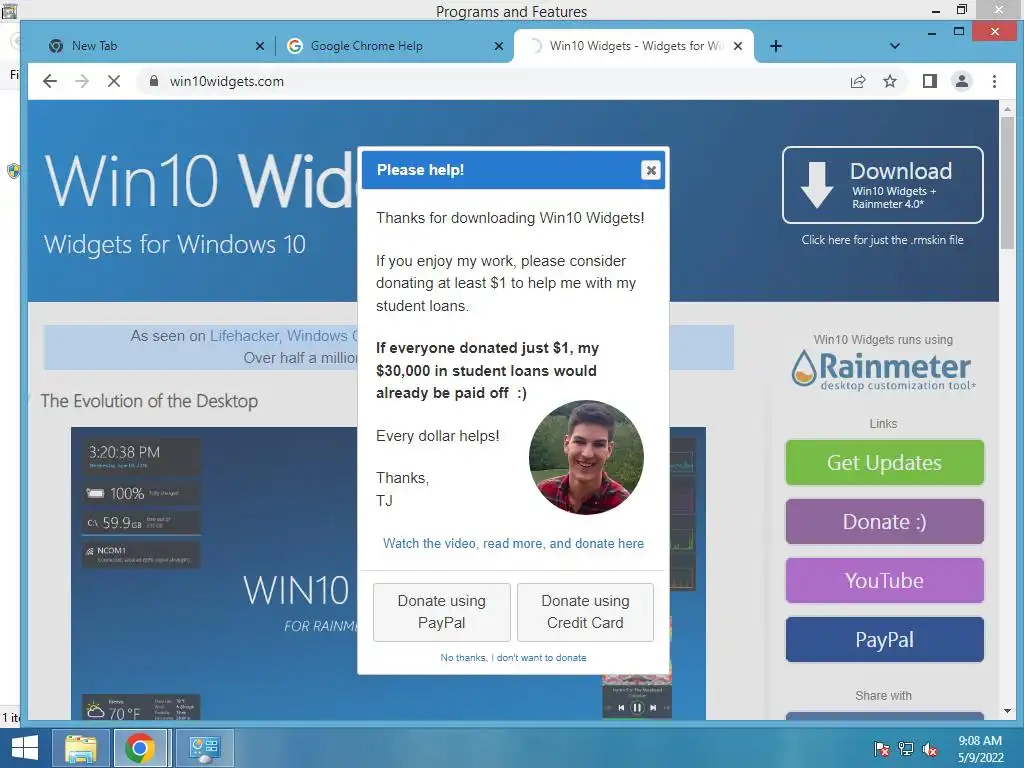
Task: Close the Google Chrome Help tab
Action: pyautogui.click(x=499, y=46)
